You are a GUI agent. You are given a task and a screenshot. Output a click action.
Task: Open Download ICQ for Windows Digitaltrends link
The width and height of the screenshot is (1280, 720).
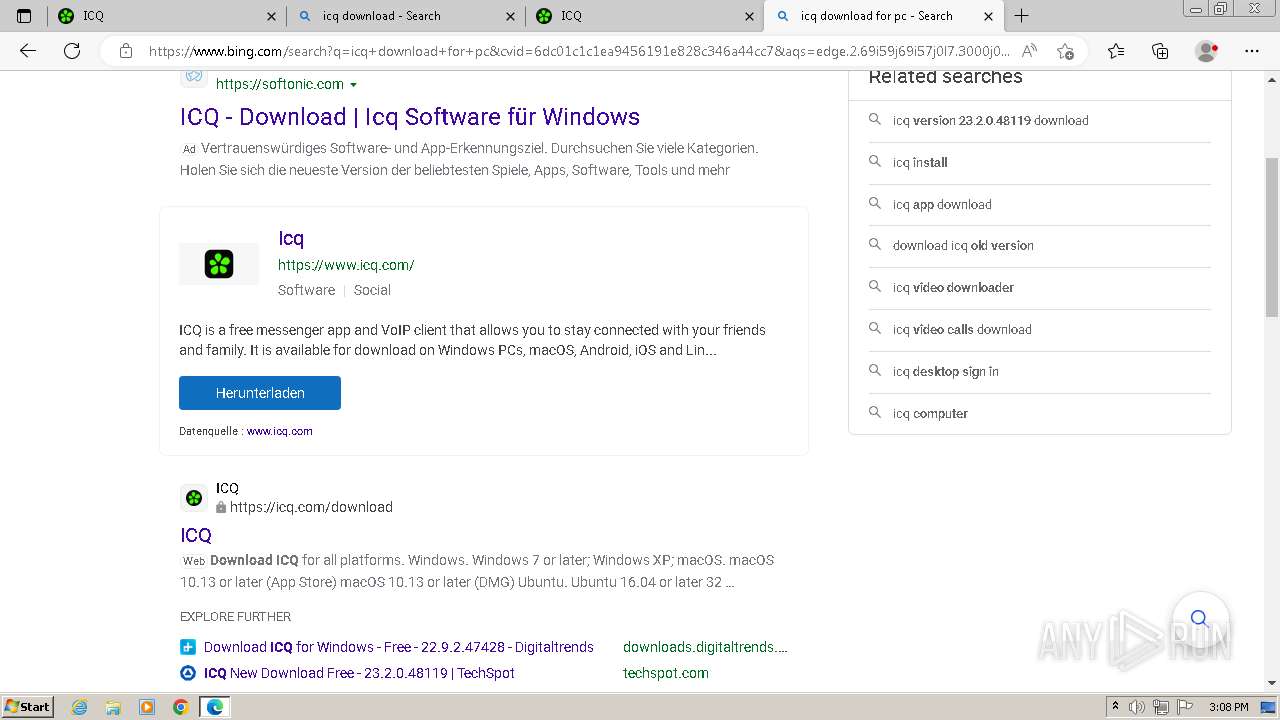point(399,647)
